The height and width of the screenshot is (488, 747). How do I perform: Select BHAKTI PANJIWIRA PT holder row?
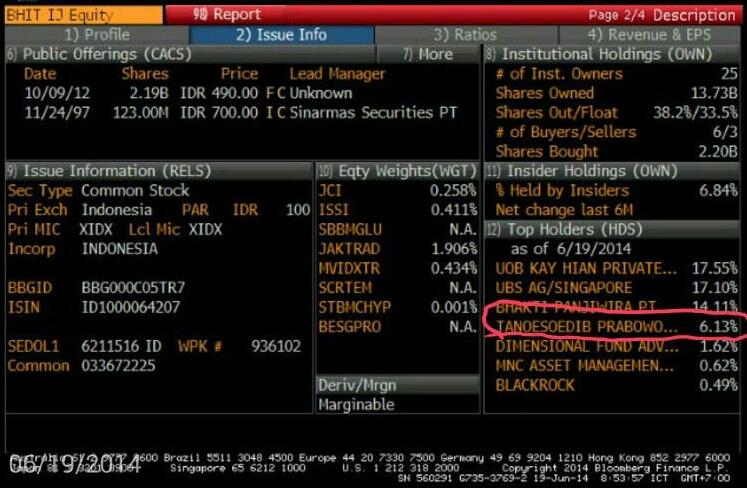(x=616, y=307)
